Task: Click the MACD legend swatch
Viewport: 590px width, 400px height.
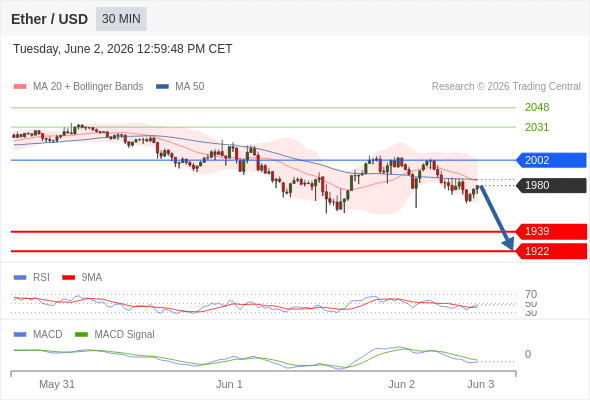Action: pos(20,335)
